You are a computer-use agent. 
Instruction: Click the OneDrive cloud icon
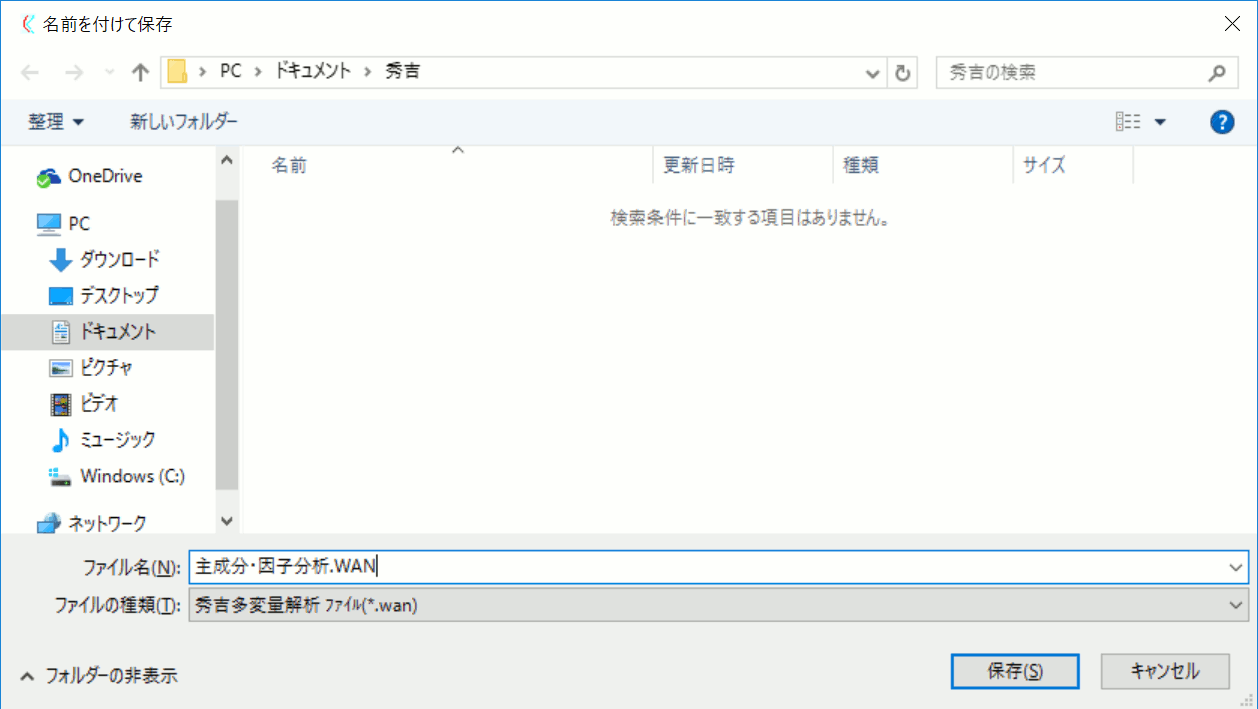(48, 177)
